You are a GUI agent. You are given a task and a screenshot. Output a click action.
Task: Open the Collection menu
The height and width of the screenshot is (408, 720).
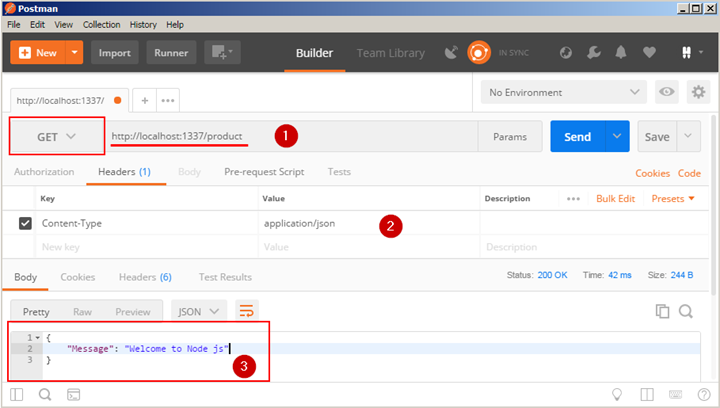pyautogui.click(x=101, y=25)
